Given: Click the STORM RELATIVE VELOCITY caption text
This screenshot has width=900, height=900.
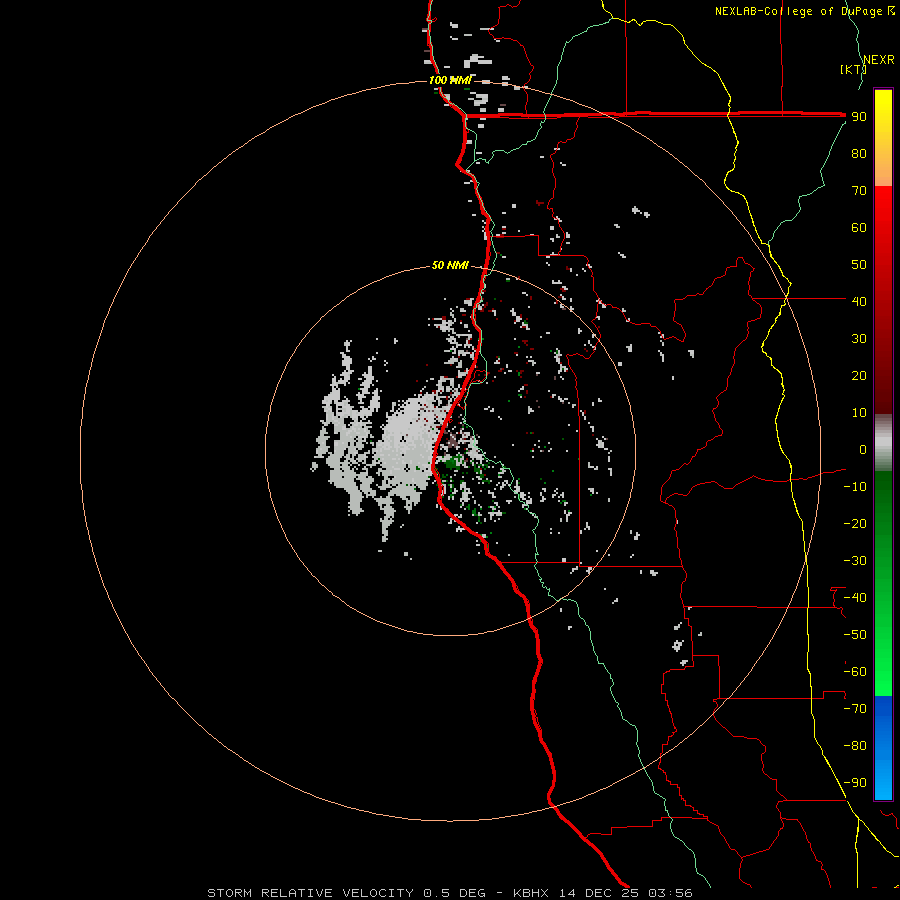Looking at the screenshot, I should 310,893.
